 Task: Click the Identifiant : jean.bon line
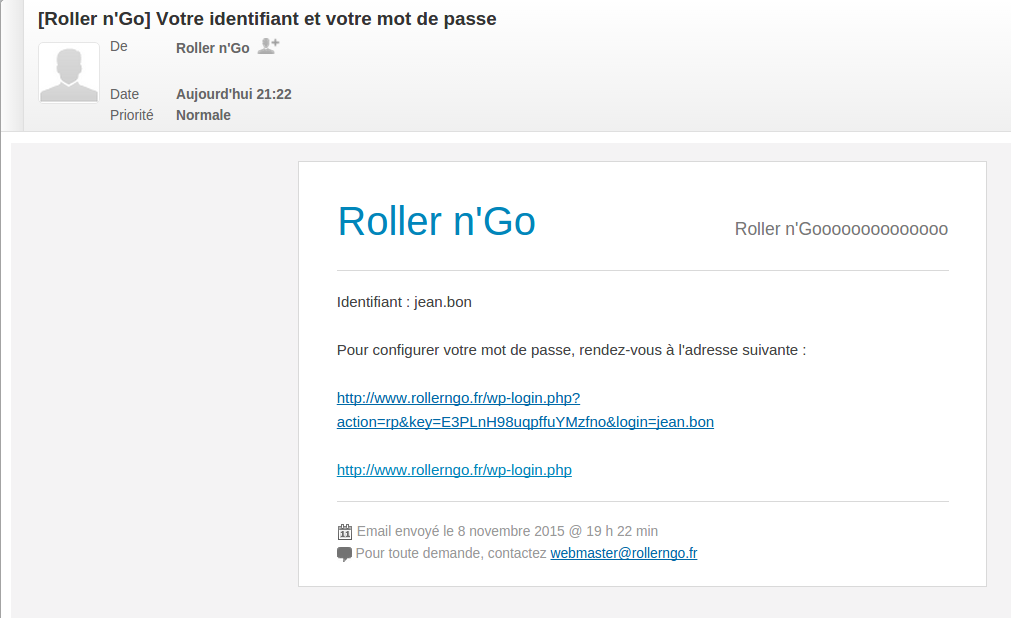point(404,302)
